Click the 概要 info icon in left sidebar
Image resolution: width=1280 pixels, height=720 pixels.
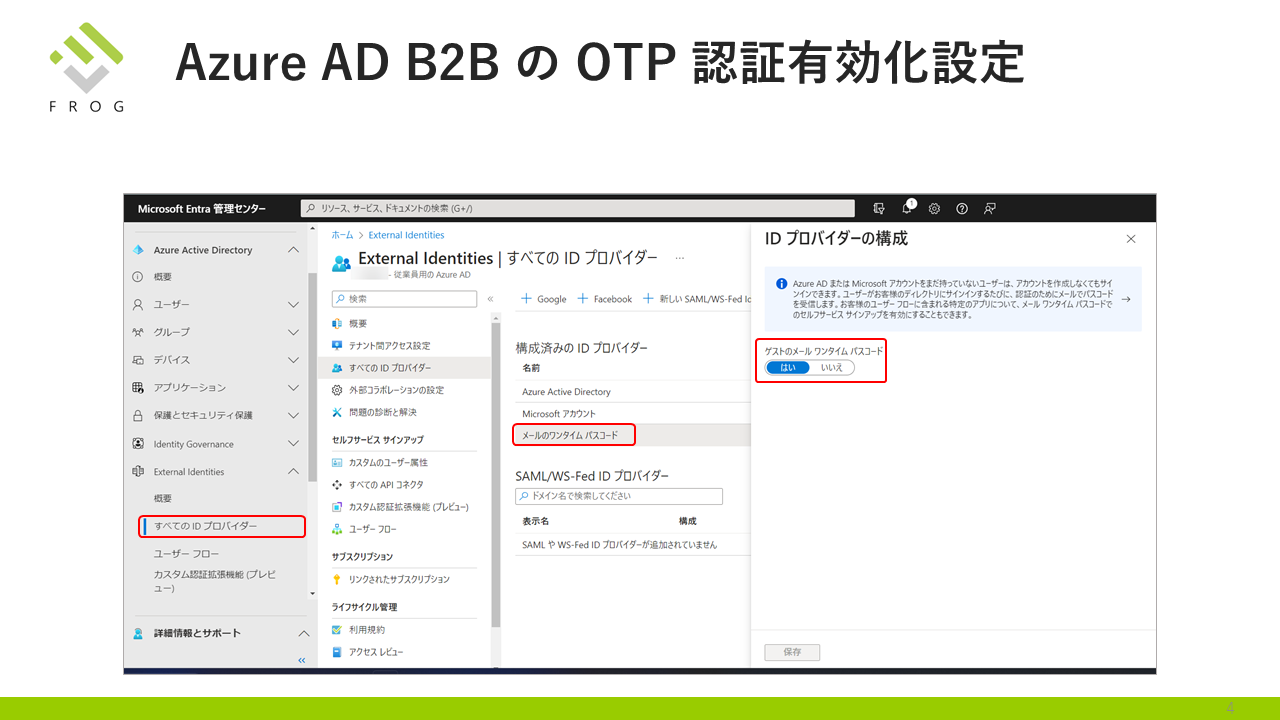point(138,277)
